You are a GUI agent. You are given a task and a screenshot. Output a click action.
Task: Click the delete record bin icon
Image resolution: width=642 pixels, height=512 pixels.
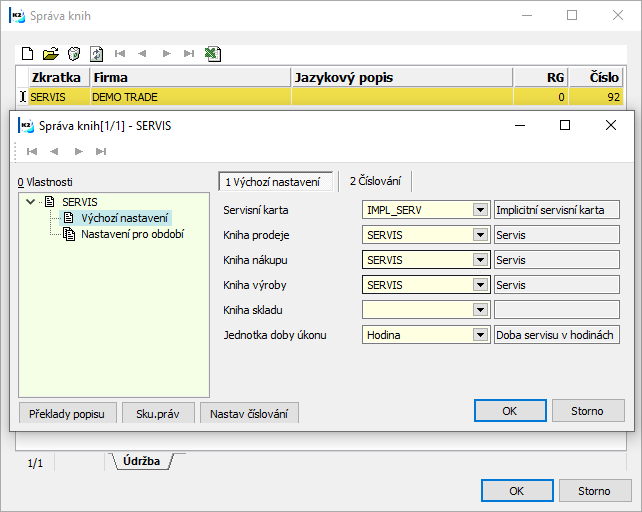(73, 53)
